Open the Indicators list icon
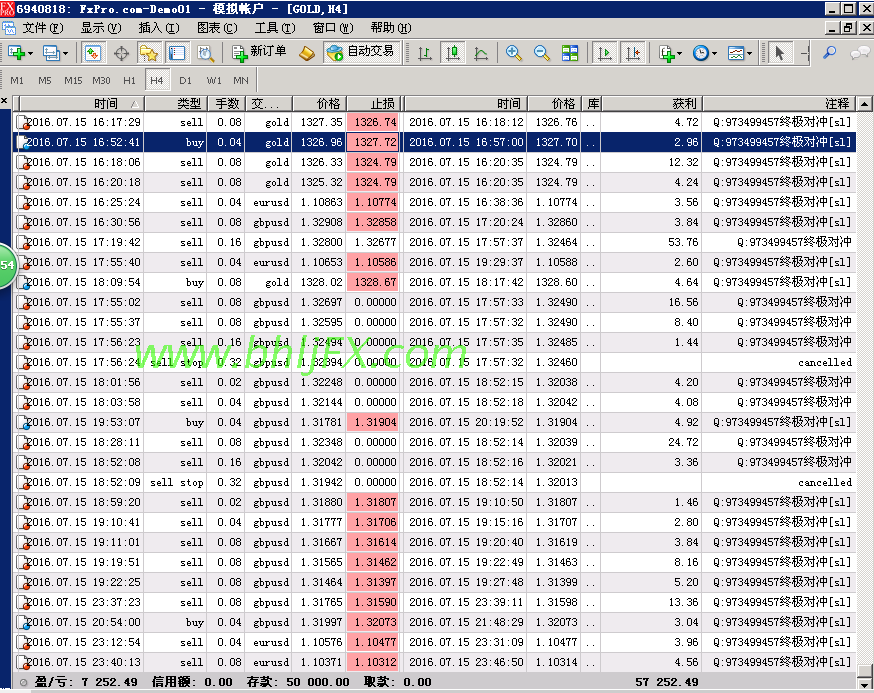The width and height of the screenshot is (874, 693). pyautogui.click(x=667, y=53)
